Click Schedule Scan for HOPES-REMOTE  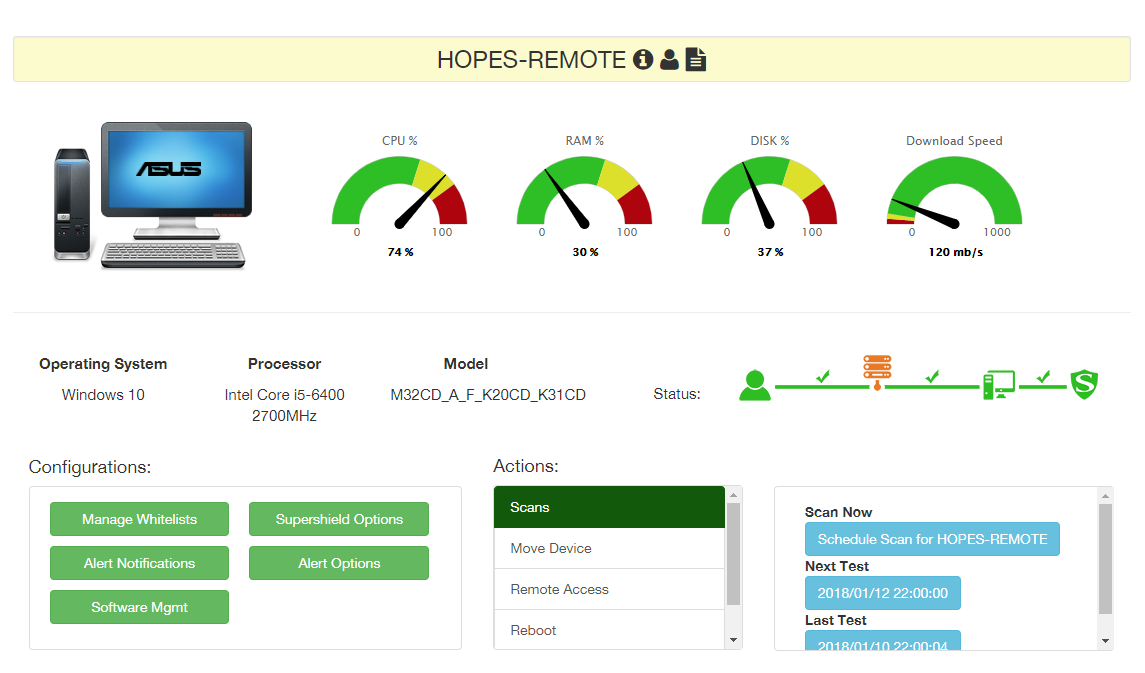click(932, 539)
